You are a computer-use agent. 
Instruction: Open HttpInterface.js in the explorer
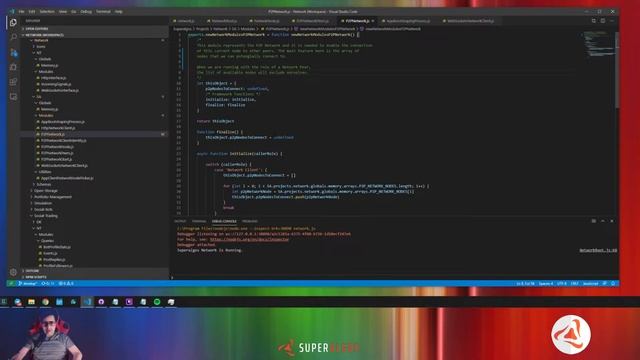pyautogui.click(x=53, y=78)
